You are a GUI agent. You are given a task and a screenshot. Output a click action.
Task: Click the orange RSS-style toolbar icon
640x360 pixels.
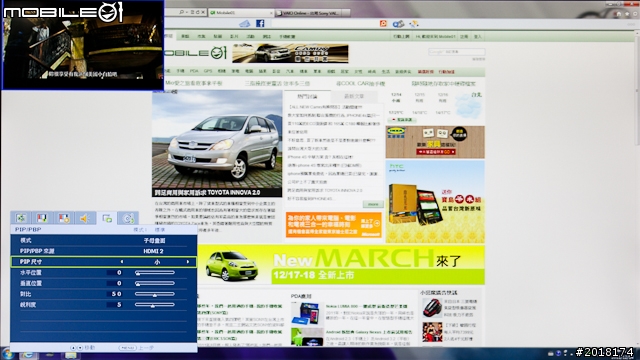(x=383, y=24)
